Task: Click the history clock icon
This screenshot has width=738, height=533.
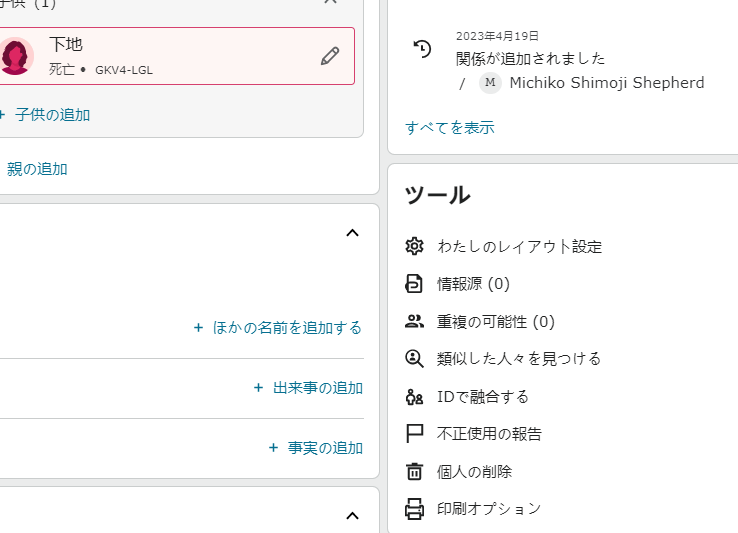Action: point(422,49)
